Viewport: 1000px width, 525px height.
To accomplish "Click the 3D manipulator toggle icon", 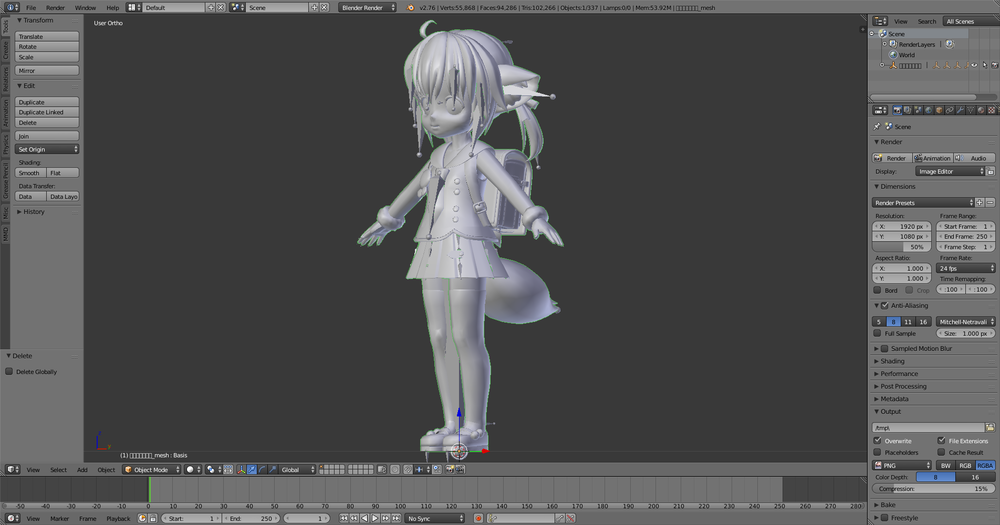I will [x=241, y=470].
